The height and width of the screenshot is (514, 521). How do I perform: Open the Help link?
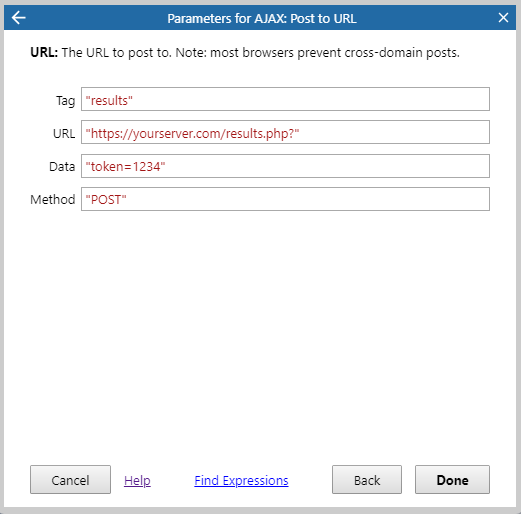point(137,480)
